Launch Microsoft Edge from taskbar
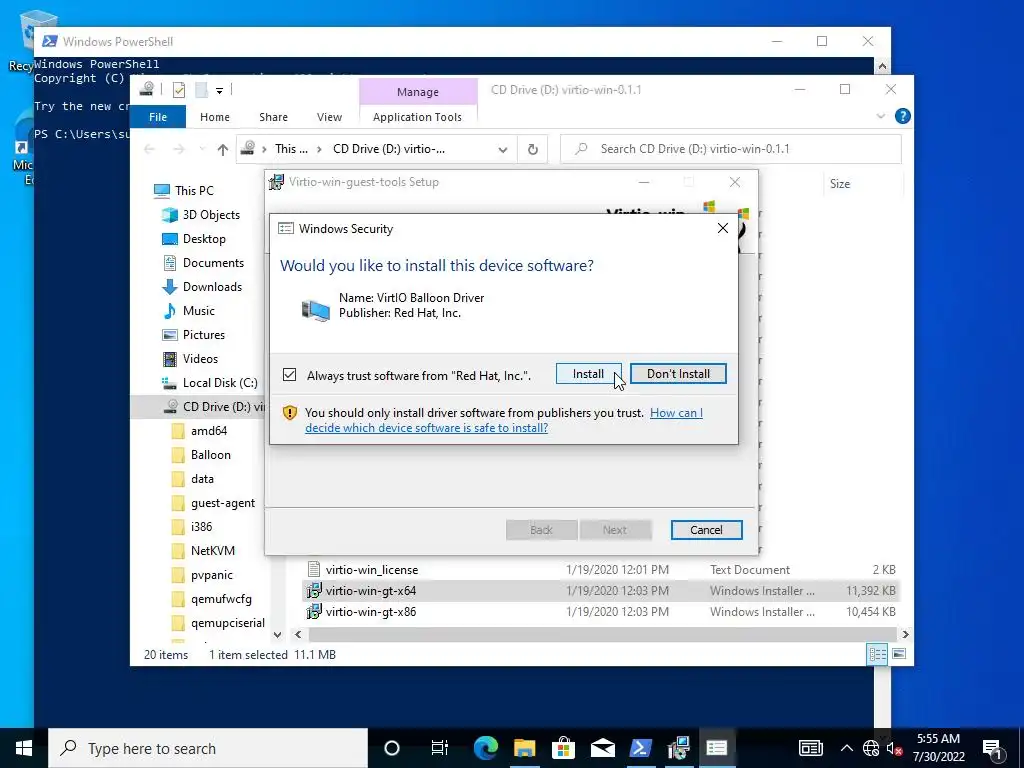Viewport: 1024px width, 768px height. click(x=485, y=748)
